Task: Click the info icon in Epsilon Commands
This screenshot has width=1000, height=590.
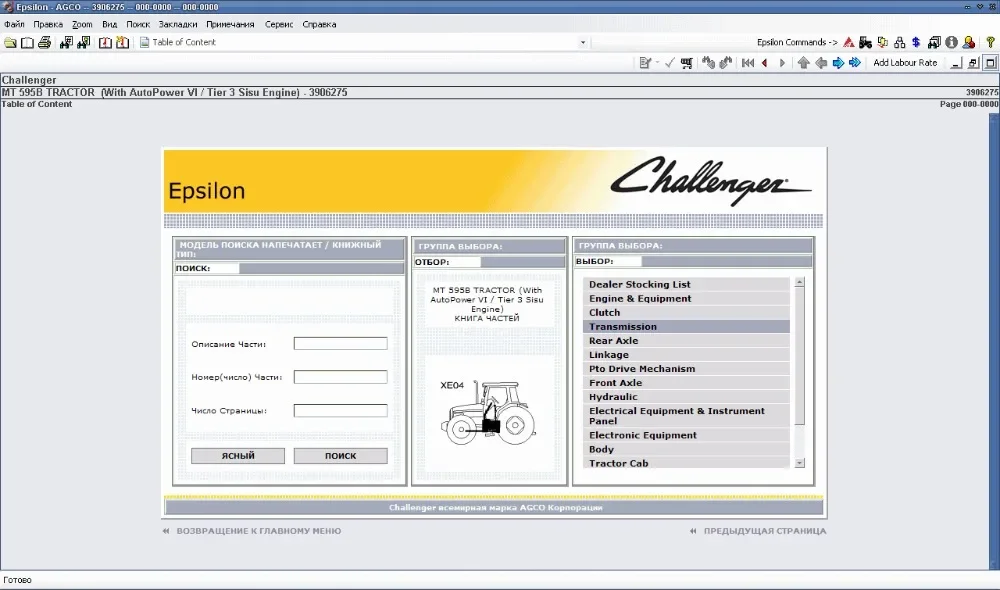Action: (x=951, y=42)
